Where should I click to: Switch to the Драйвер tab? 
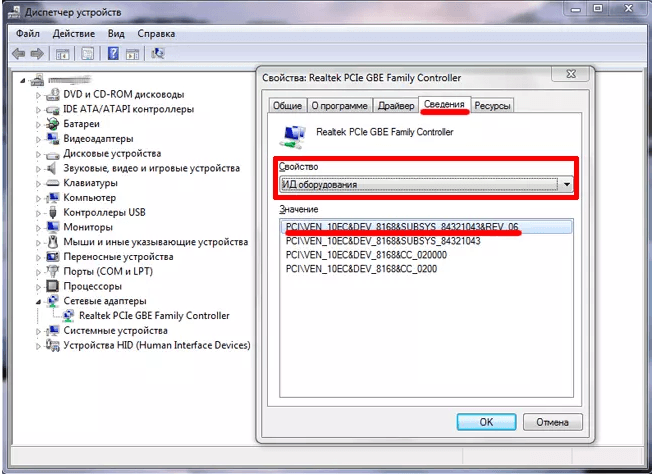point(396,106)
